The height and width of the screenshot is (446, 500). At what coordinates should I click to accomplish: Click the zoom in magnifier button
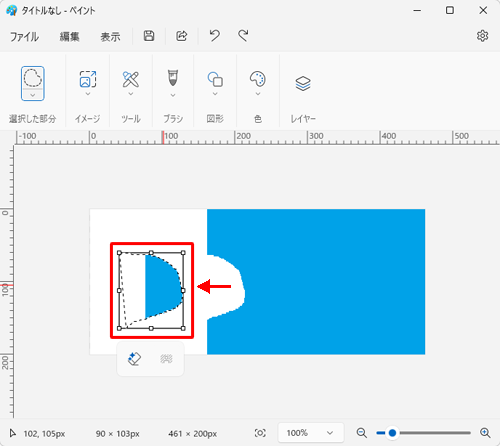pyautogui.click(x=485, y=433)
